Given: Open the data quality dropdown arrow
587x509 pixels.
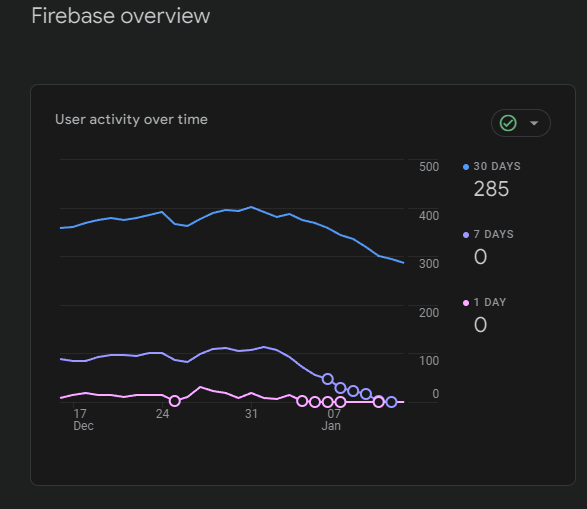Looking at the screenshot, I should coord(534,123).
